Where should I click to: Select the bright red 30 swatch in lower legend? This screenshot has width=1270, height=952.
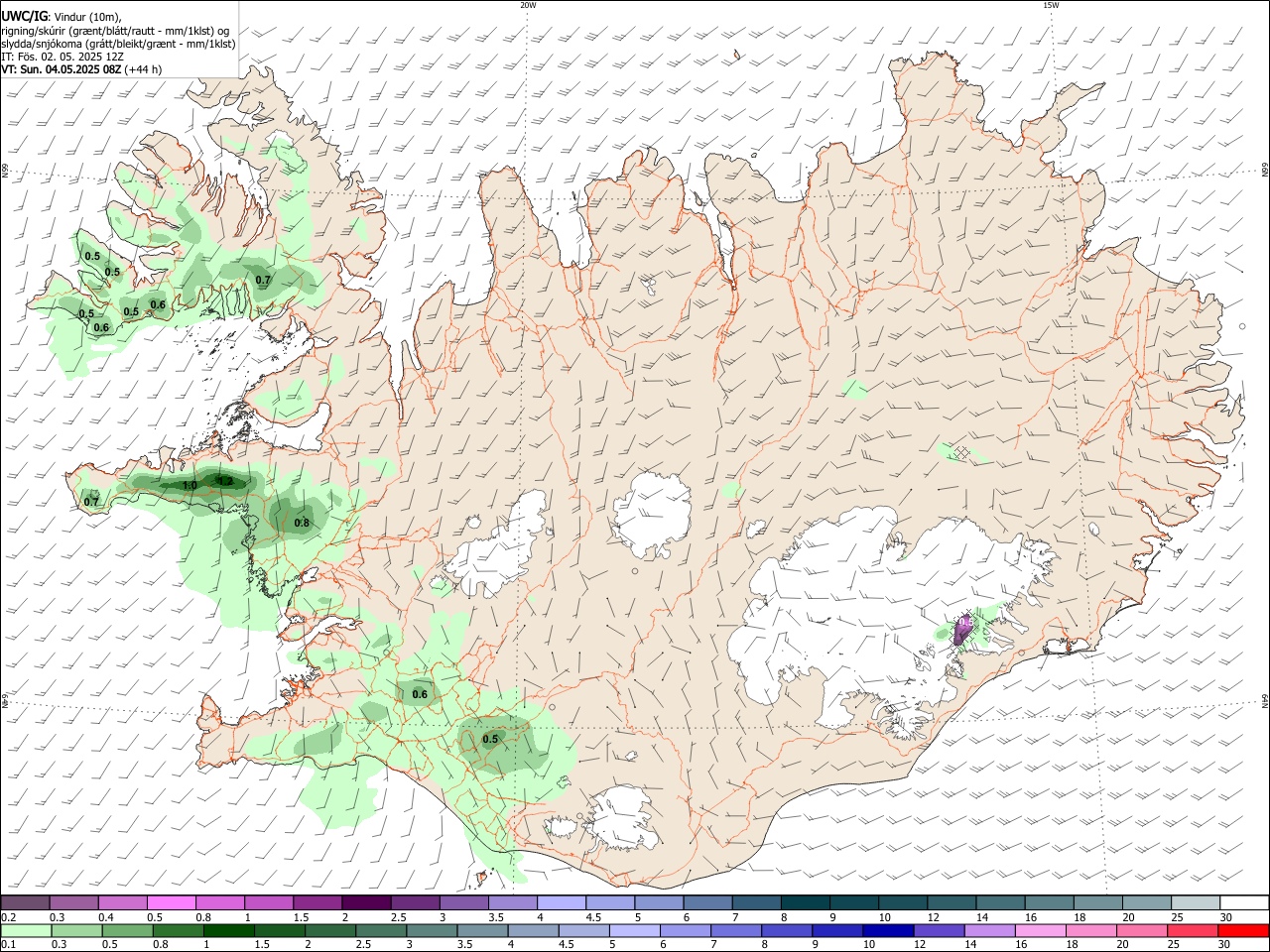1242,930
